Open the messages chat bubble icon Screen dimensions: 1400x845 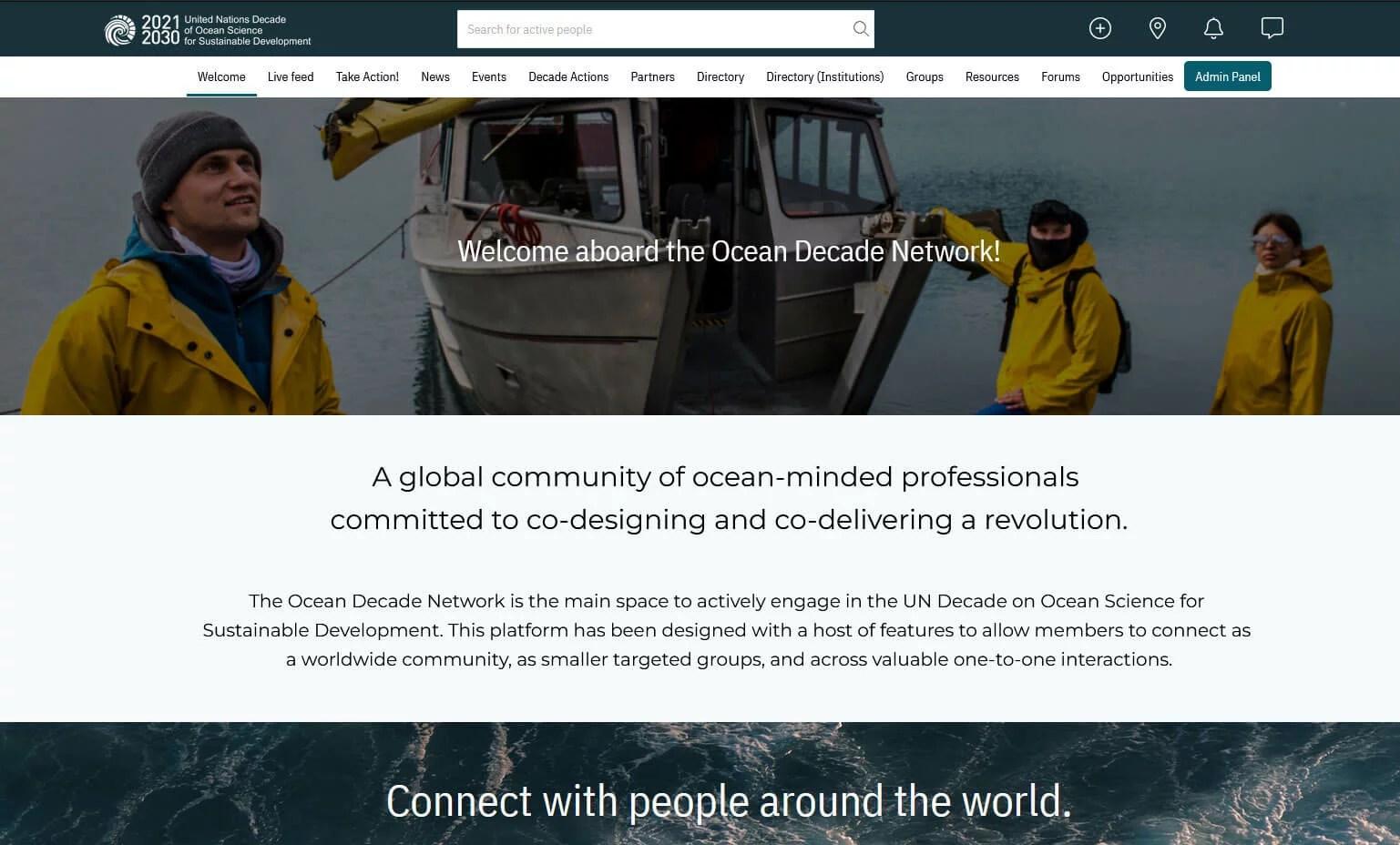pos(1272,28)
